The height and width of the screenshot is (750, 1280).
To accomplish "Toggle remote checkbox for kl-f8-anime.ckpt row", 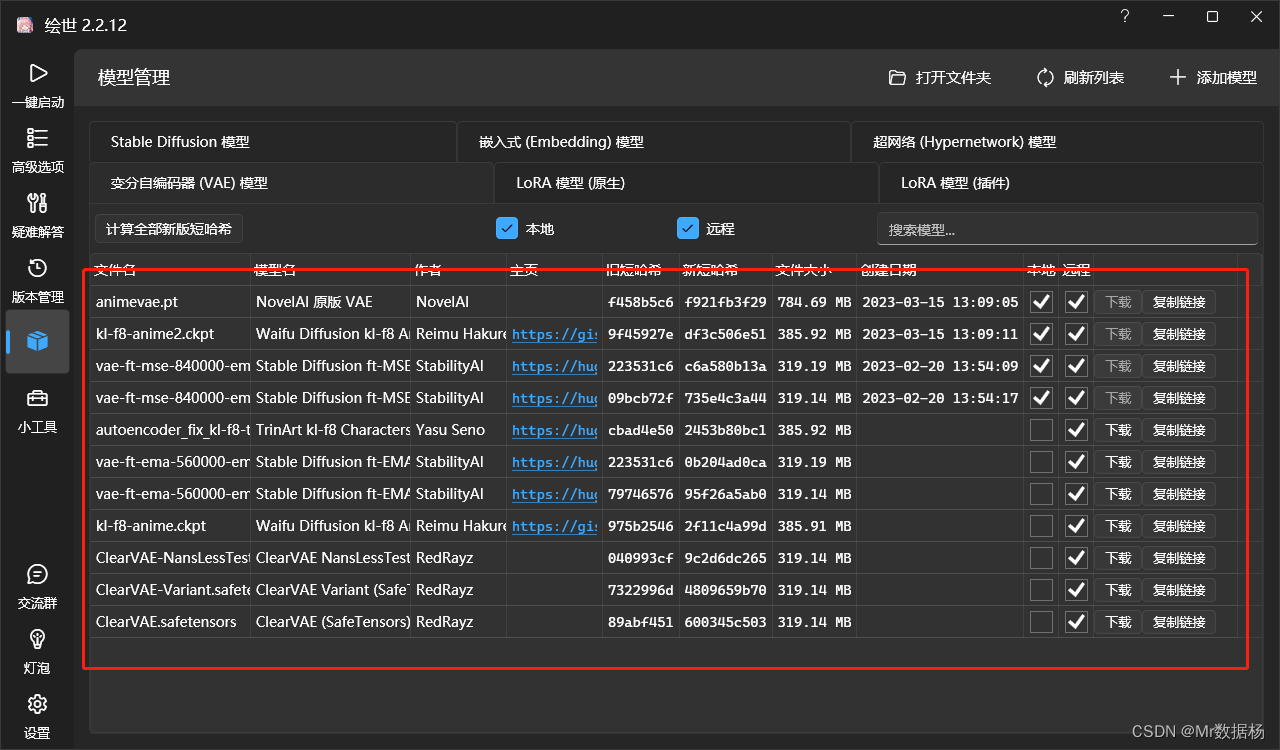I will click(x=1076, y=526).
